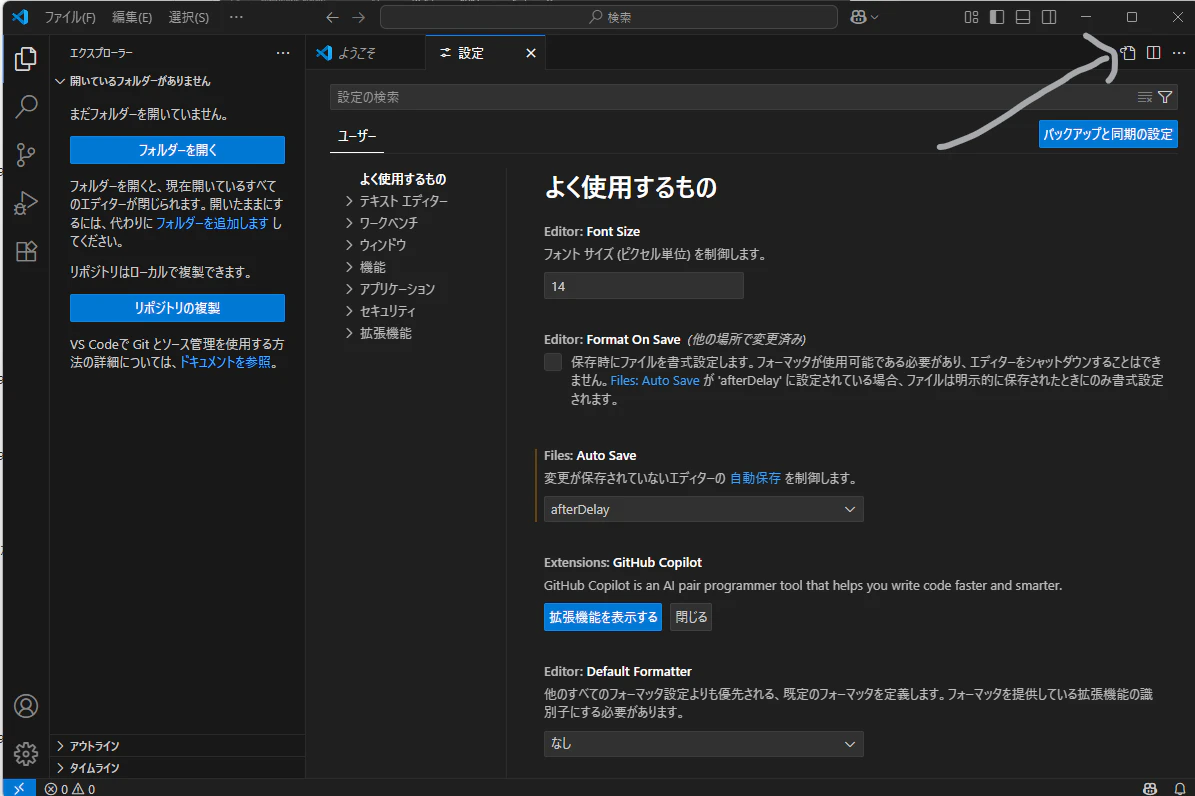Image resolution: width=1195 pixels, height=796 pixels.
Task: Open the Accounts menu icon
Action: pyautogui.click(x=26, y=706)
